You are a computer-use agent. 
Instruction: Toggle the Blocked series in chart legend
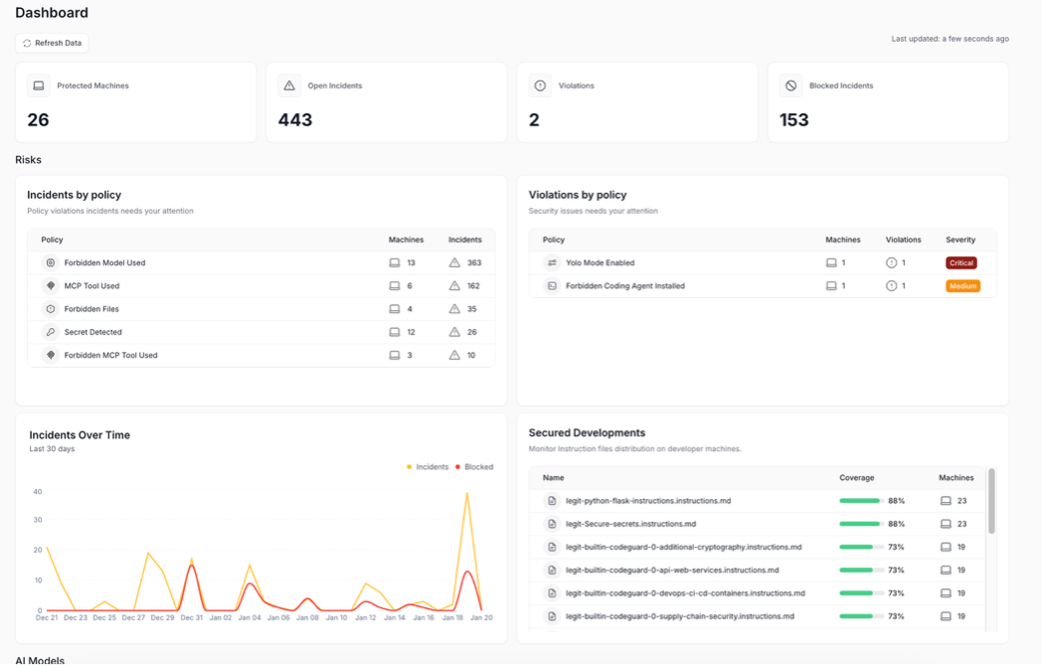[474, 467]
